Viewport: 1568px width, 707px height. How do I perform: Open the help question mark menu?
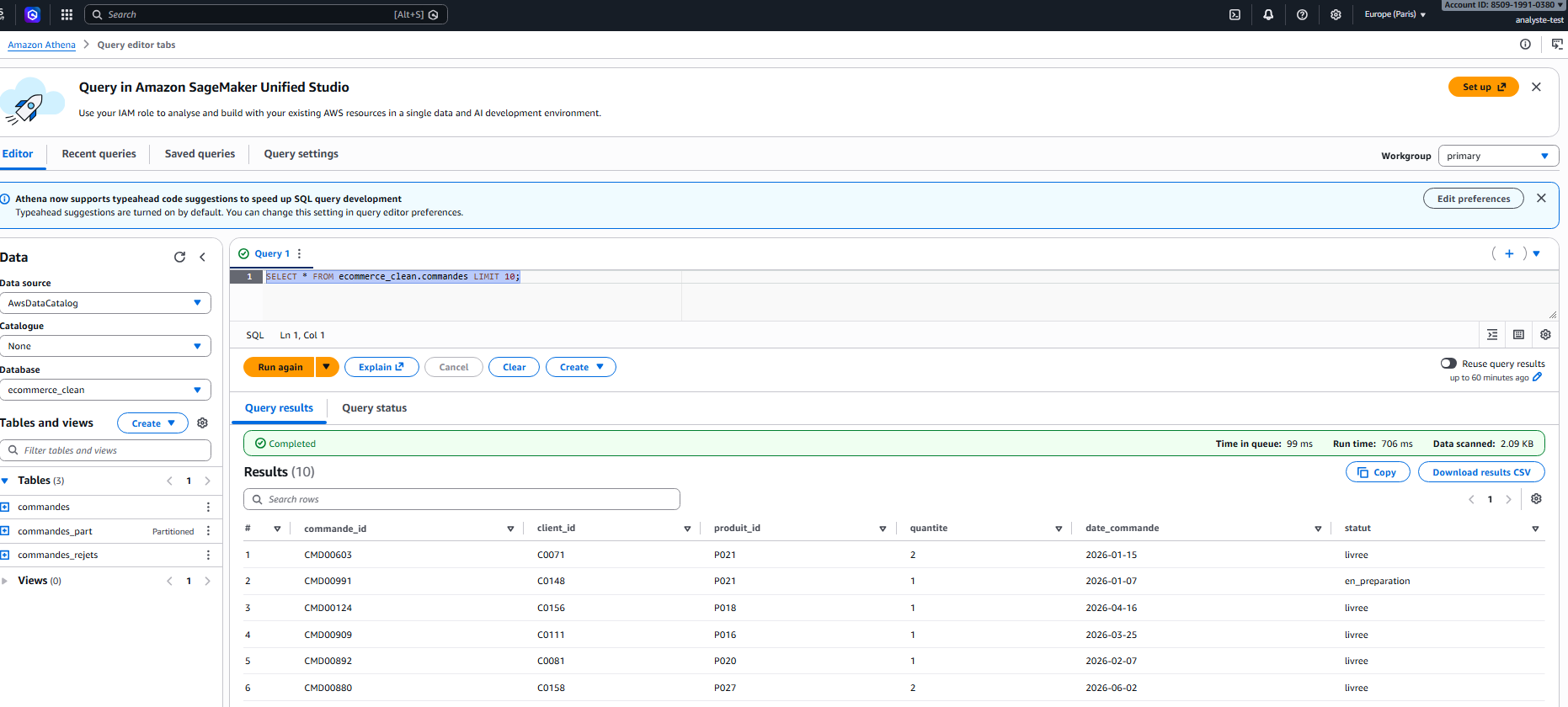(x=1302, y=14)
